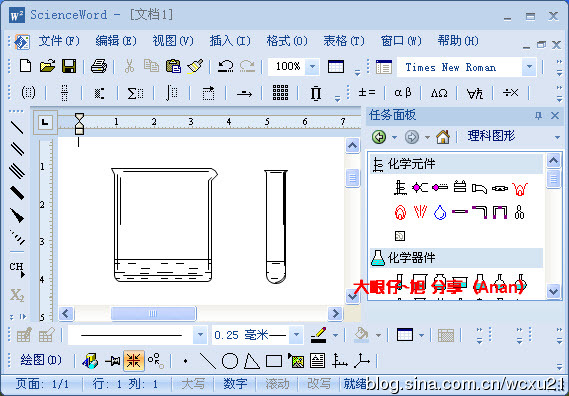Image resolution: width=569 pixels, height=396 pixels.
Task: Toggle the task panel pin
Action: pos(539,116)
